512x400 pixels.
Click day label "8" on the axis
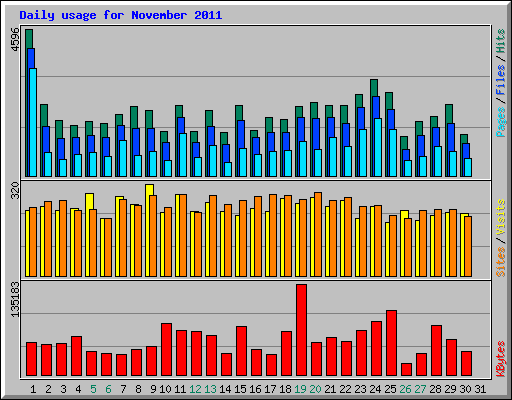coord(138,389)
